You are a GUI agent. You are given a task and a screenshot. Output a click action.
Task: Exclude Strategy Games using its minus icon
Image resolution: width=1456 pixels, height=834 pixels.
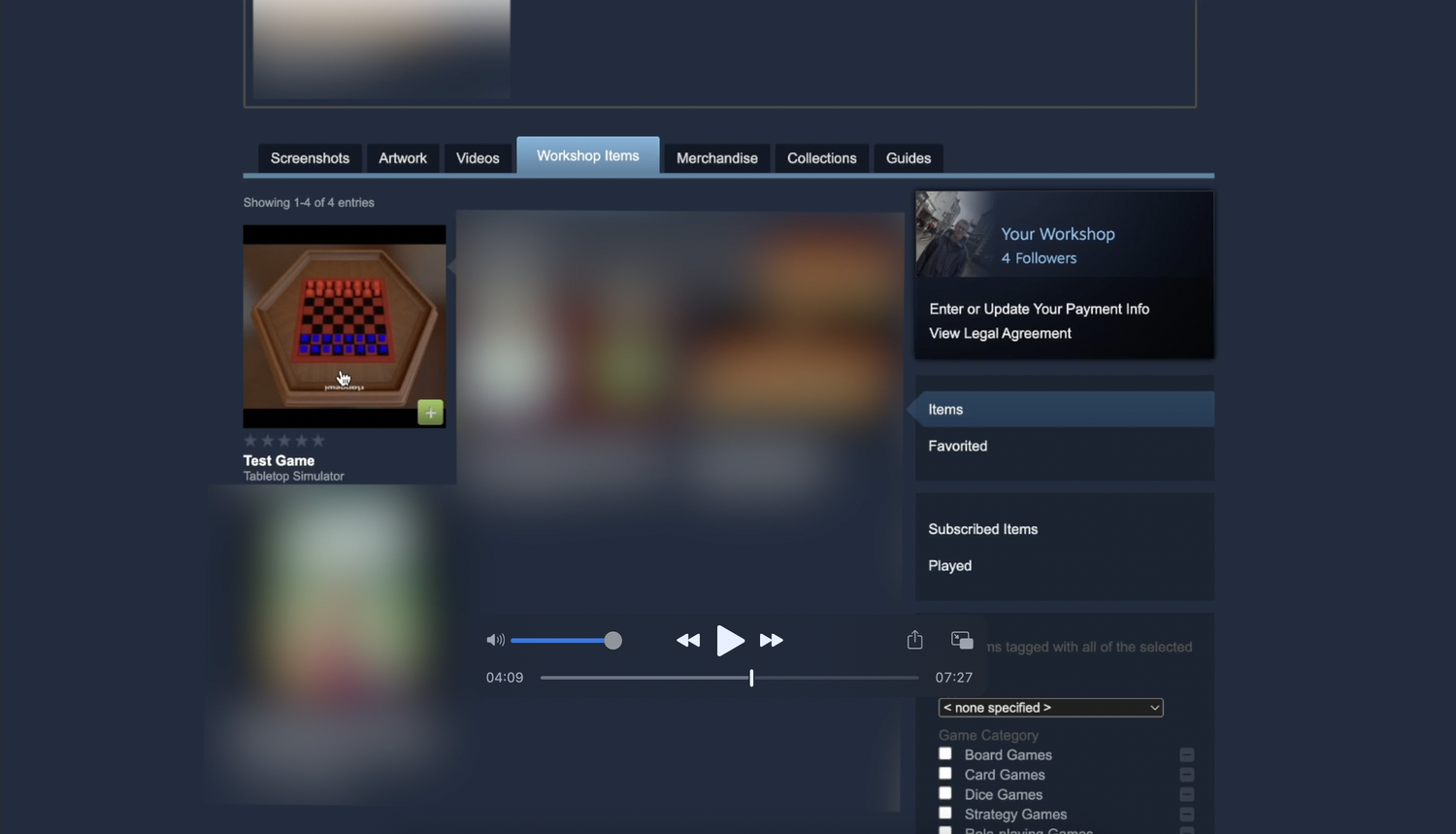[1186, 814]
